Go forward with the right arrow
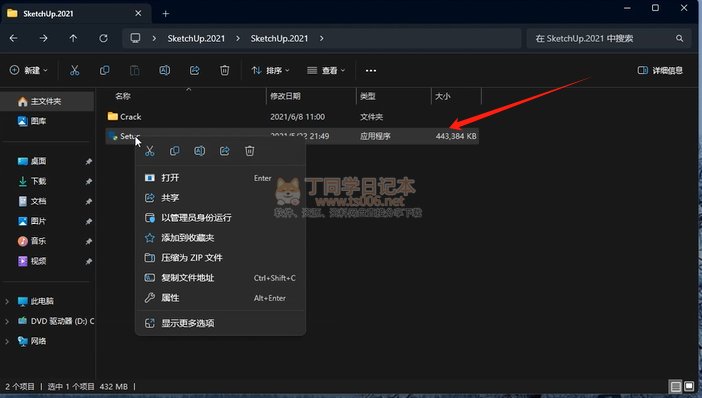 (43, 39)
